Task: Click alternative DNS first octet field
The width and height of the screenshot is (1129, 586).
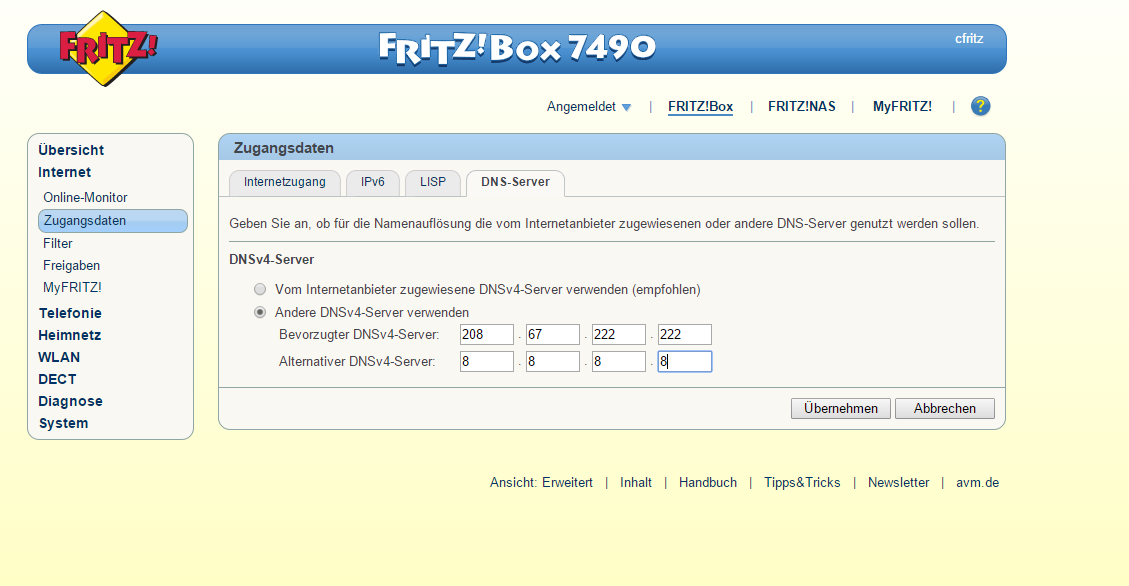Action: [487, 361]
